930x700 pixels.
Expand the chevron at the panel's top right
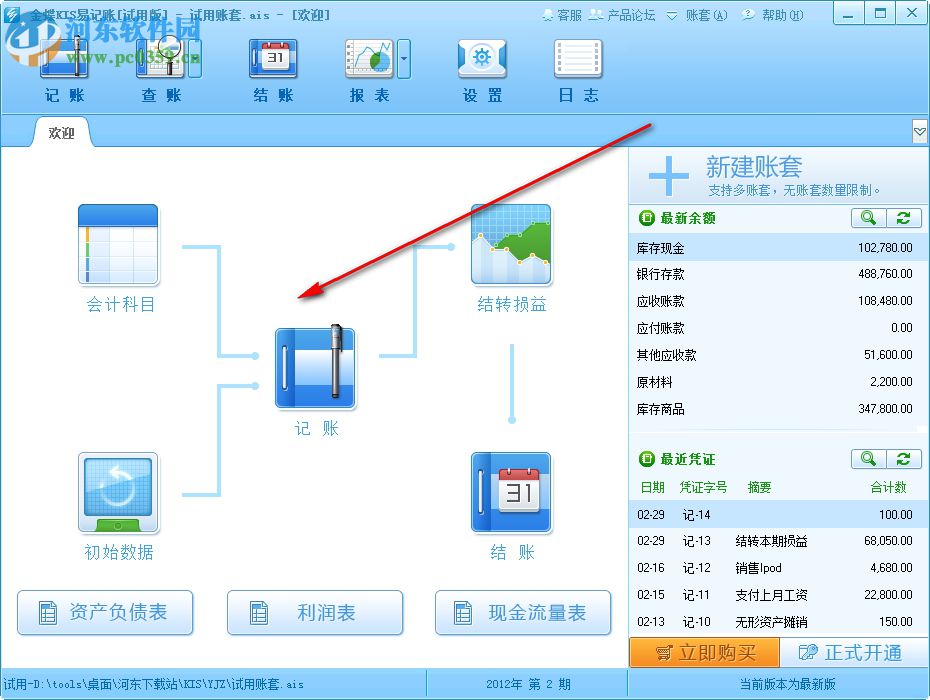click(919, 131)
